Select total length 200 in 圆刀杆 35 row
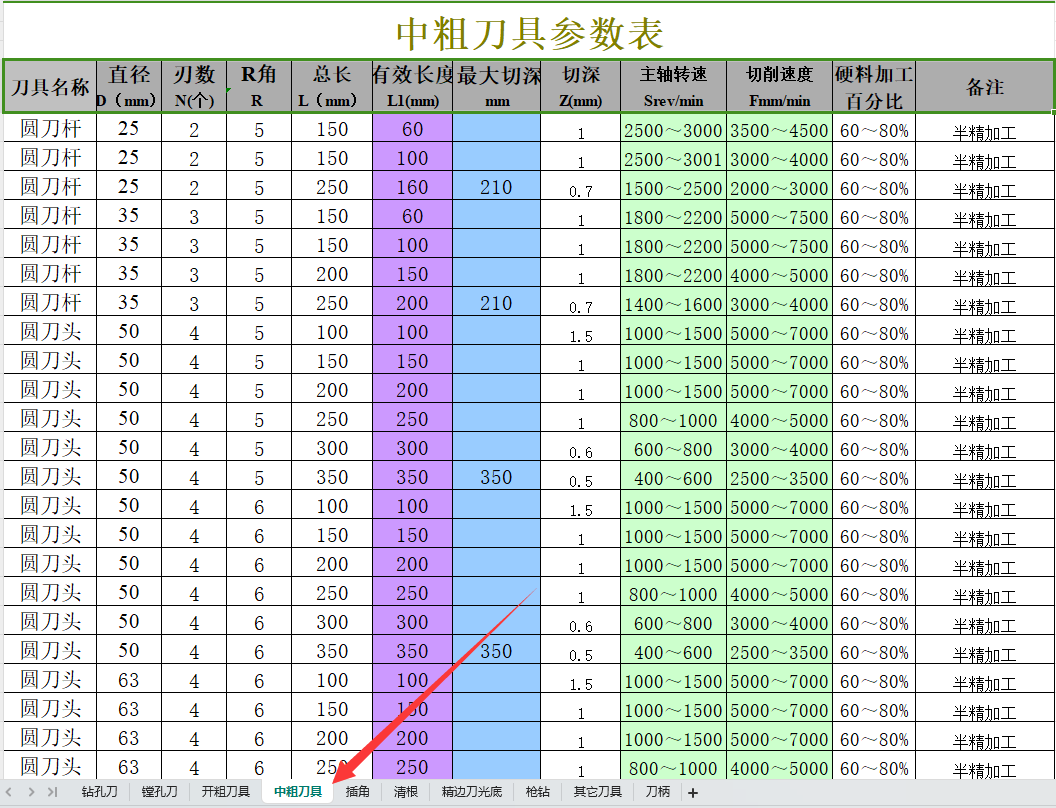The height and width of the screenshot is (808, 1056). (x=332, y=274)
